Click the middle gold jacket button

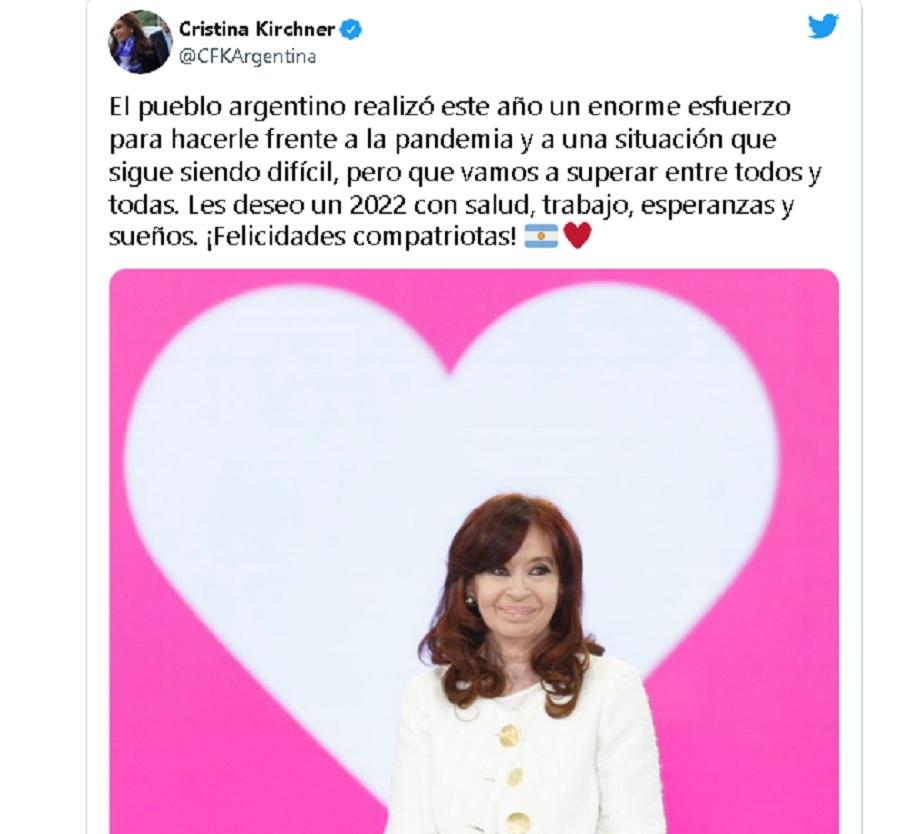coord(515,777)
